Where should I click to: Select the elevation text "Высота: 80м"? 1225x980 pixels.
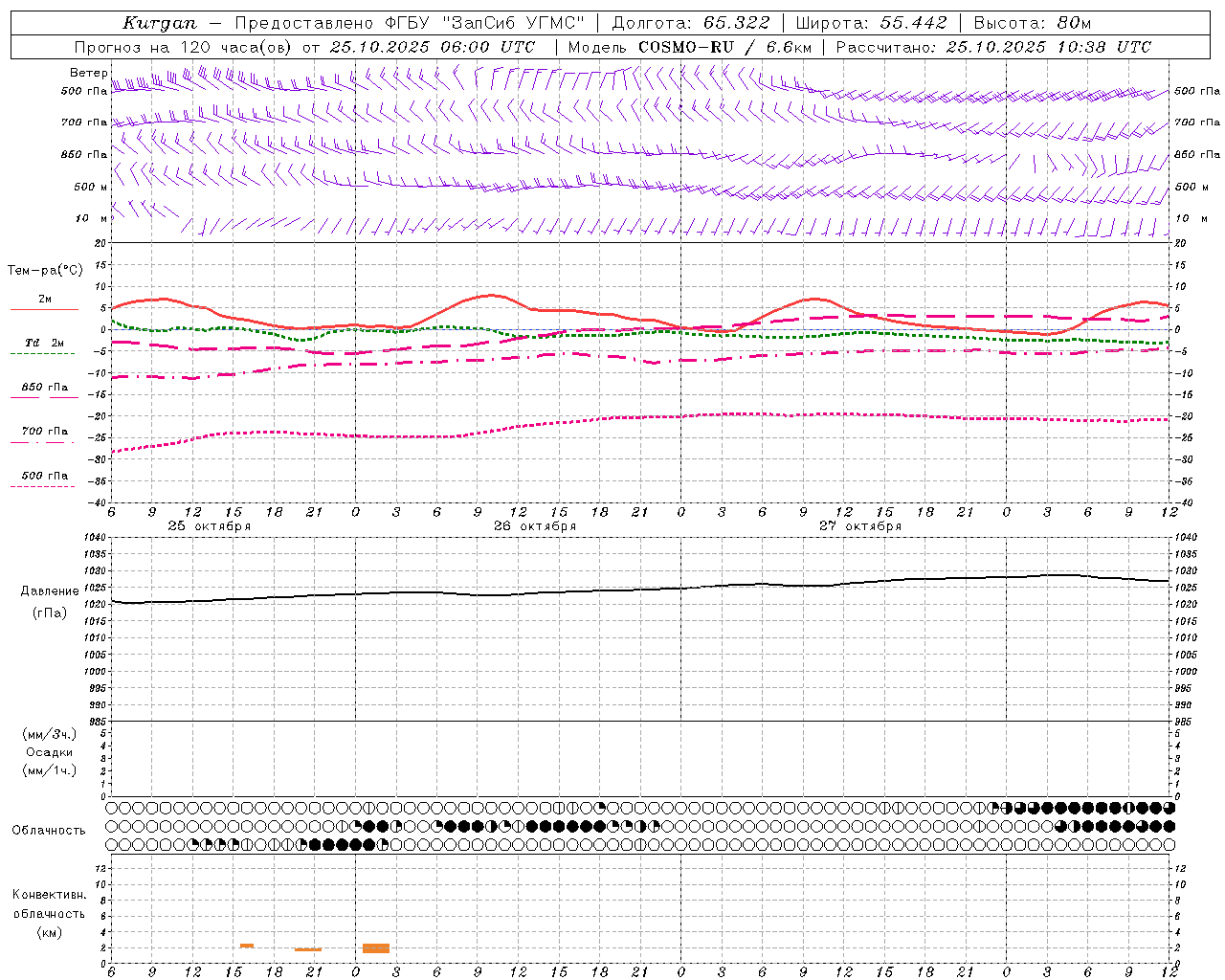click(1032, 23)
